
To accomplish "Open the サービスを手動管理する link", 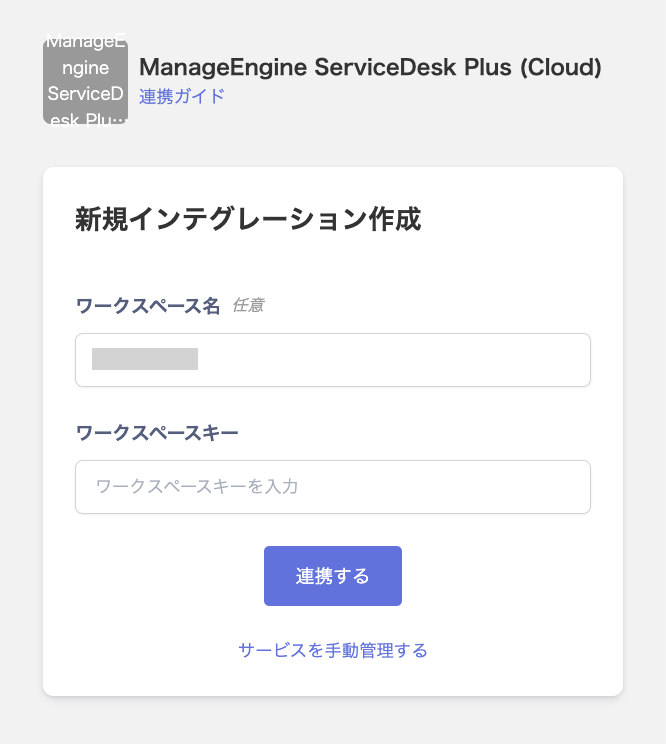I will 333,650.
